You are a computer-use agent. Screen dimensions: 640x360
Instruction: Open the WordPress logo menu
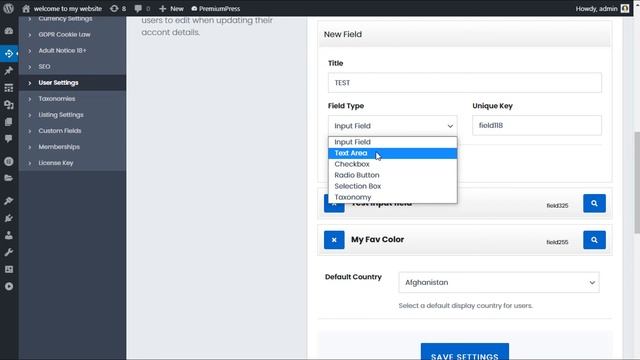pos(9,8)
